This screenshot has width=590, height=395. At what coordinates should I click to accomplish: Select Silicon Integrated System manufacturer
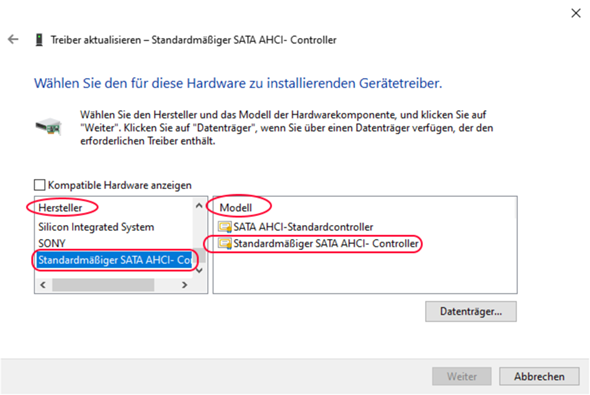[96, 227]
